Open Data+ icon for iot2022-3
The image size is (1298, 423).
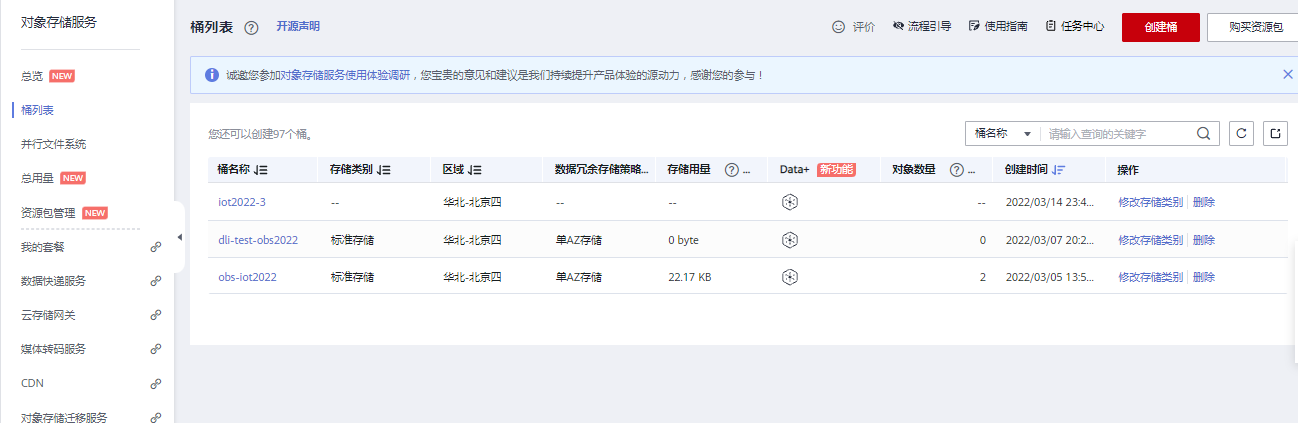tap(789, 202)
